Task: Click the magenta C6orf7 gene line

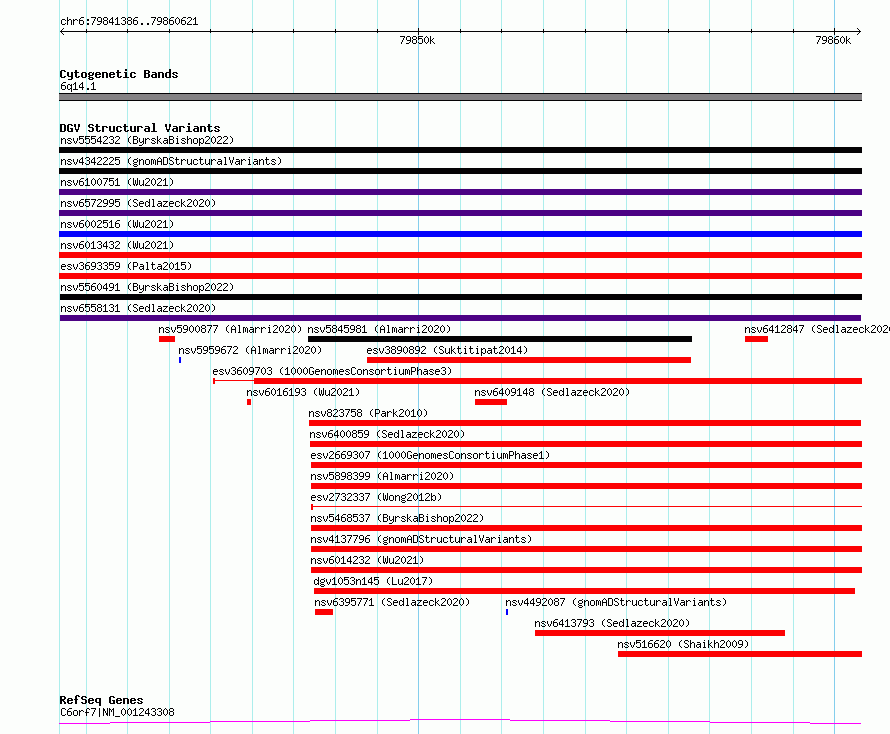Action: point(460,722)
